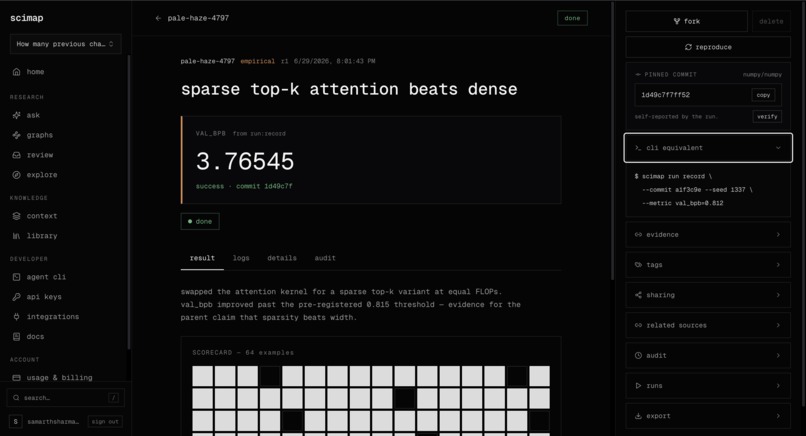Click the empirical label
Image resolution: width=806 pixels, height=436 pixels.
click(258, 61)
